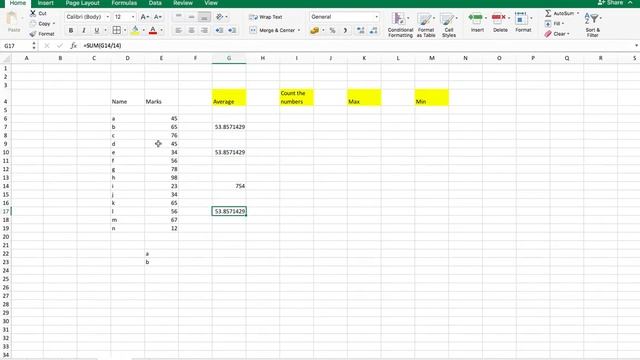This screenshot has height=360, width=640.
Task: Open Conditional Formatting menu
Action: [400, 25]
